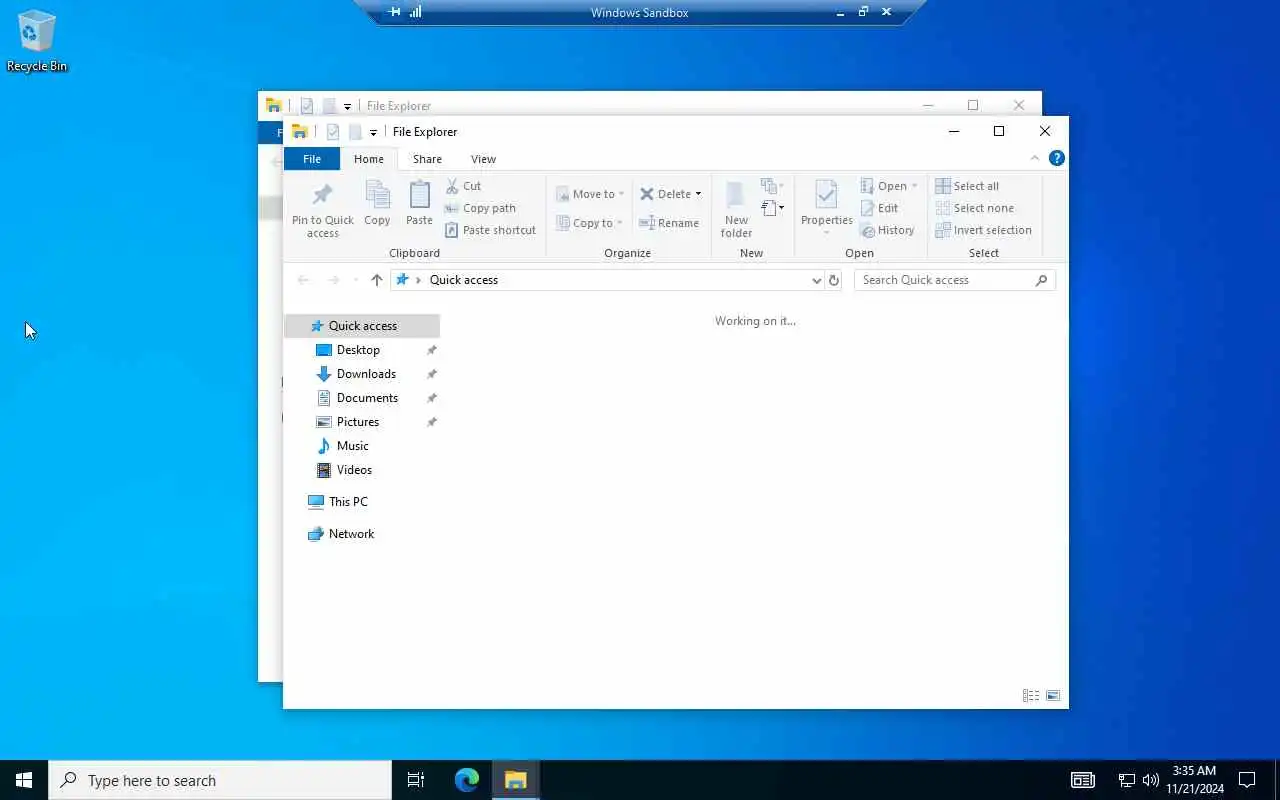
Task: Open the notification center icon
Action: pos(1247,780)
